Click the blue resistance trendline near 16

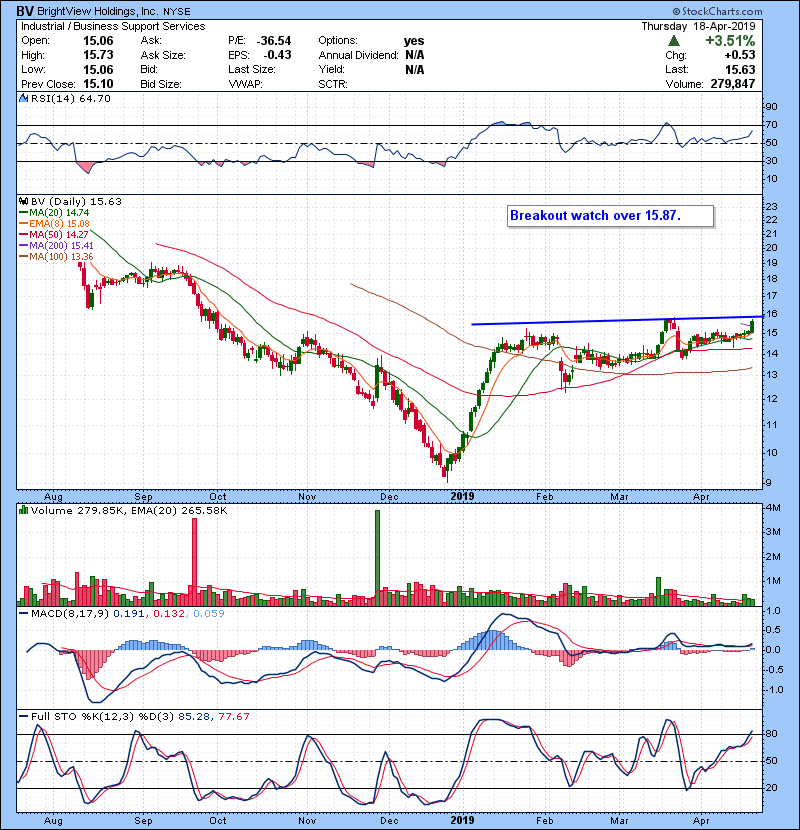617,321
